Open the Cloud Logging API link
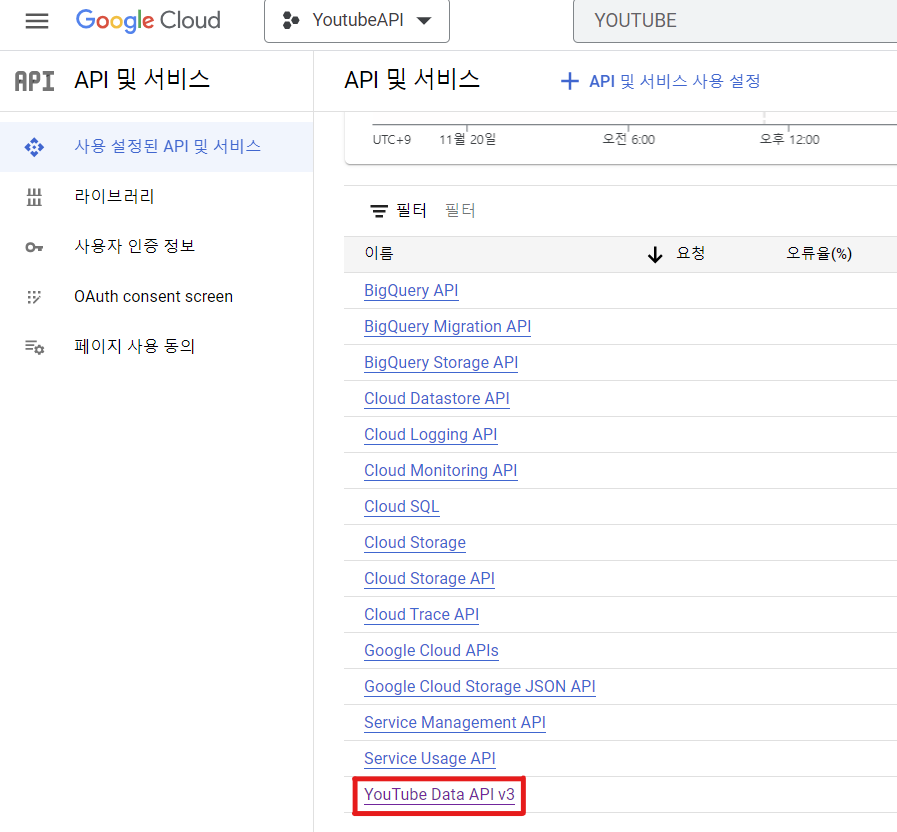 click(x=431, y=435)
